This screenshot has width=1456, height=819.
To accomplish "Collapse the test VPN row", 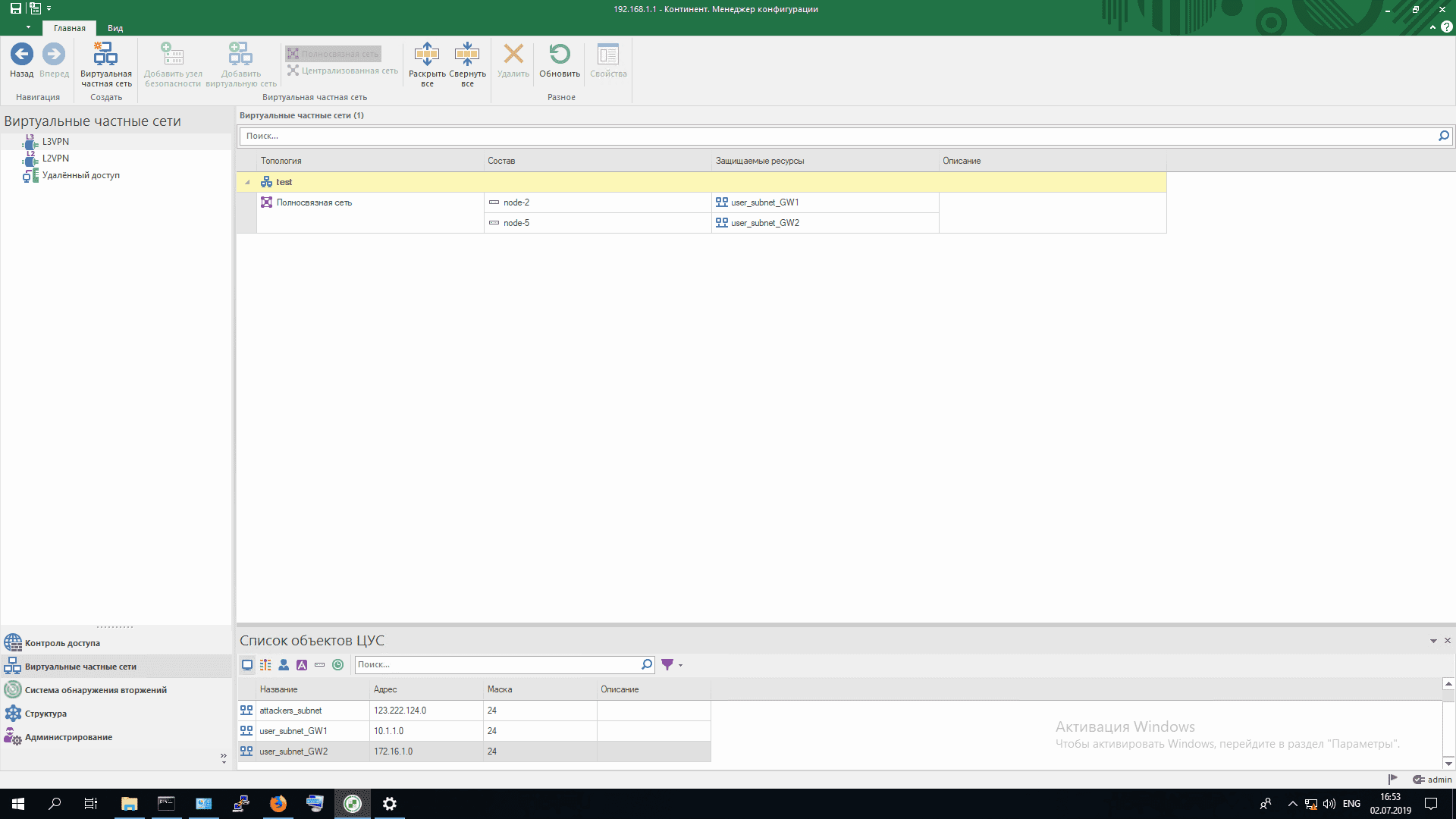I will pyautogui.click(x=247, y=182).
